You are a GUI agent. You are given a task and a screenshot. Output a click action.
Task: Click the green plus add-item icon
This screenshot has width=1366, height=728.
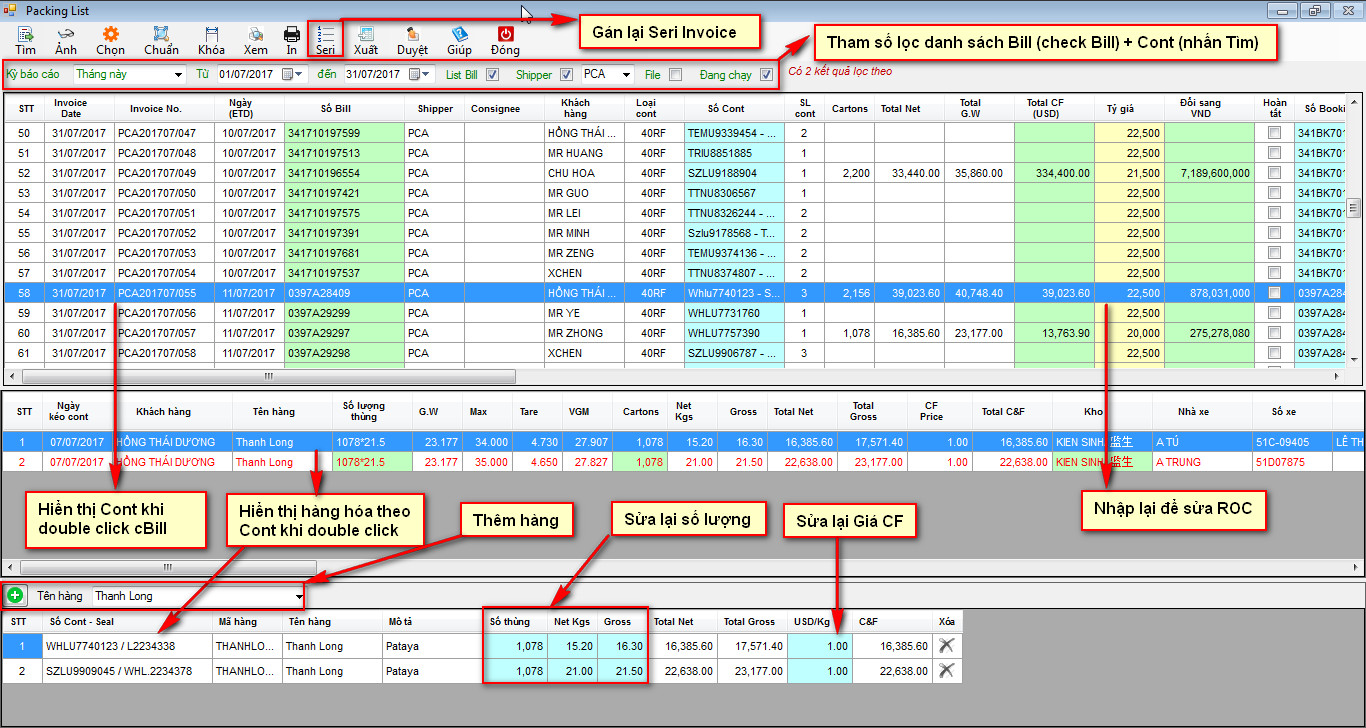pos(16,595)
